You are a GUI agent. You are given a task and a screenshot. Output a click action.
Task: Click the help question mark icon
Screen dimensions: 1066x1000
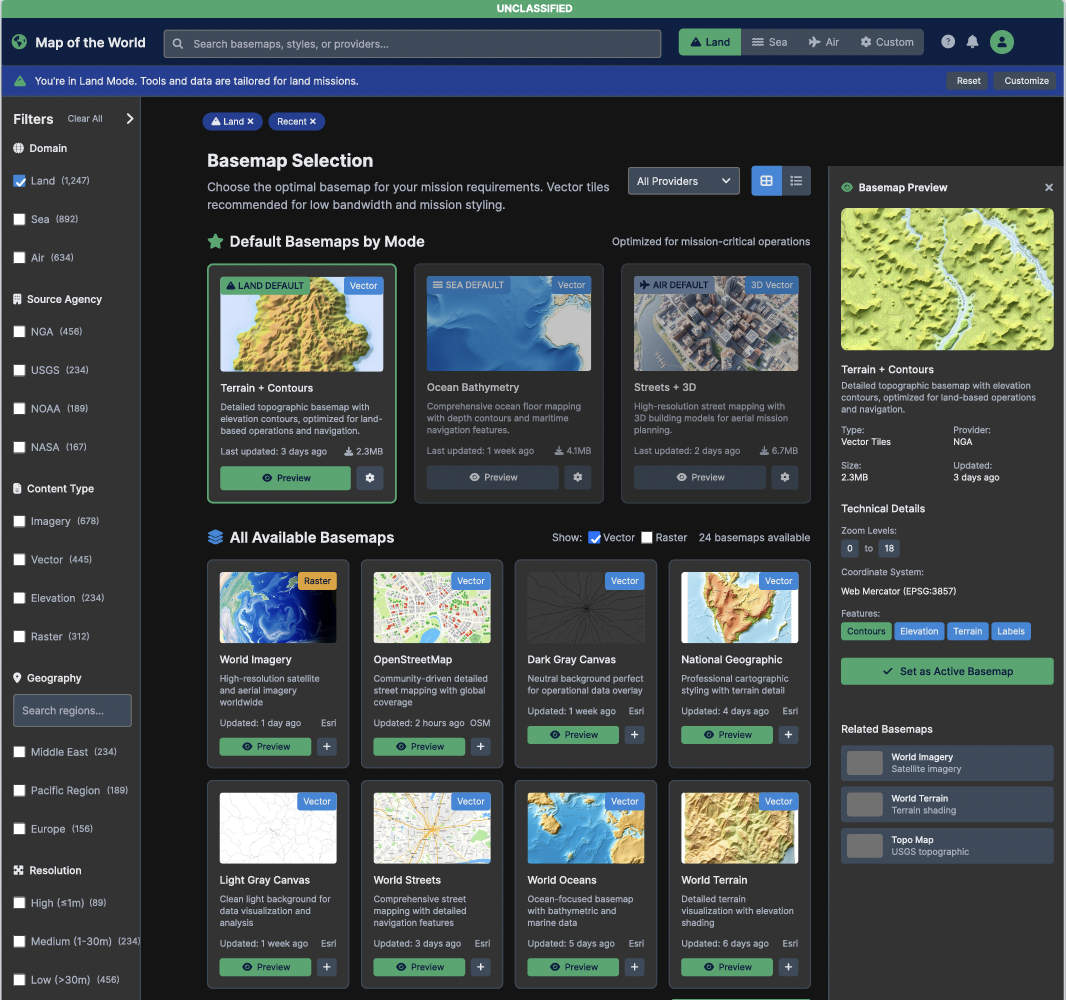(x=948, y=42)
